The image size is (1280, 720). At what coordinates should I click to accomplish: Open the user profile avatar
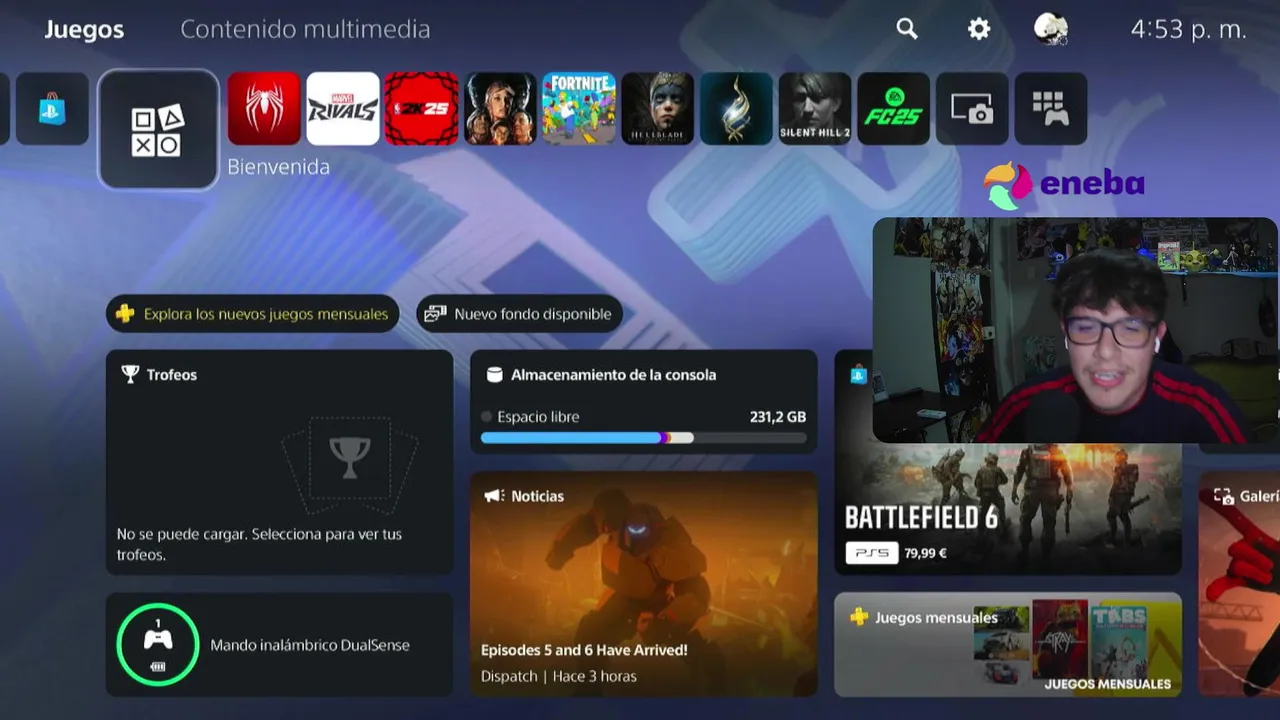[1051, 29]
